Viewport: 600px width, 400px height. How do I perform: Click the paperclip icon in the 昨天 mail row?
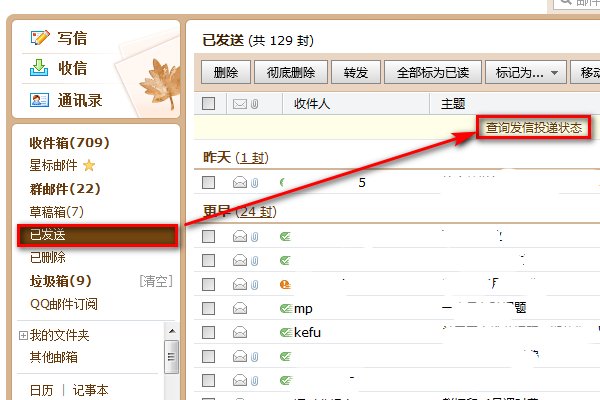click(x=254, y=183)
